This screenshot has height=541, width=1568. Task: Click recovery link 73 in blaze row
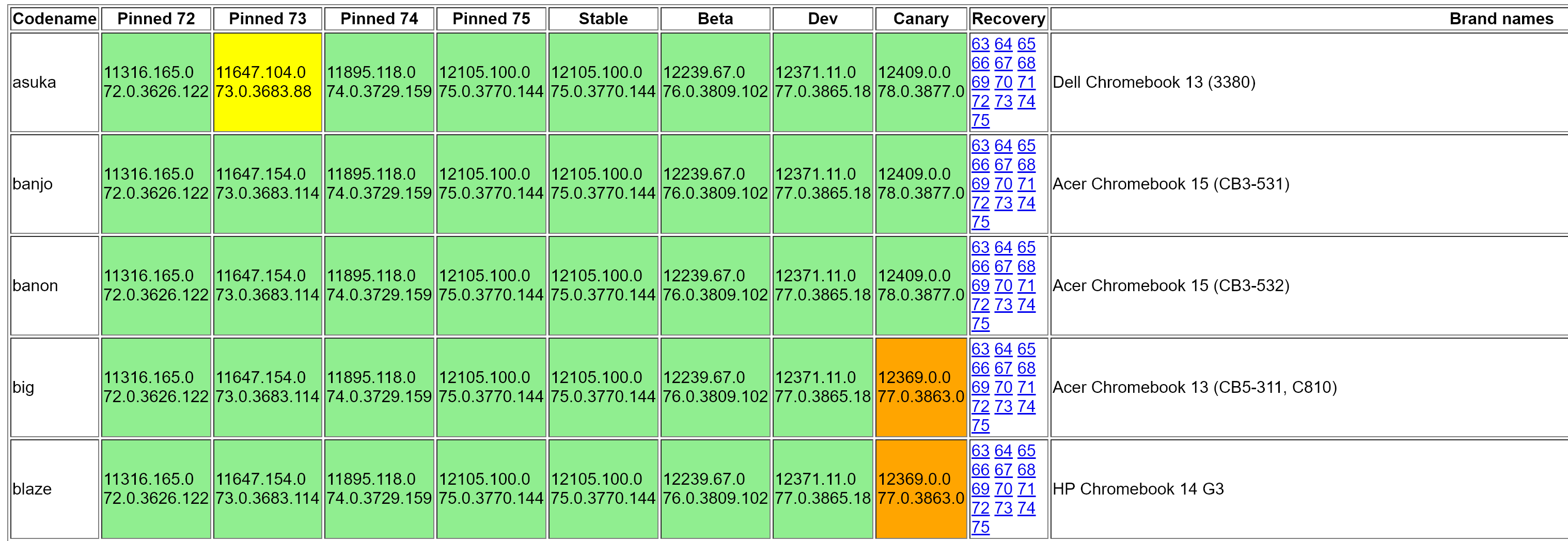pos(1003,508)
